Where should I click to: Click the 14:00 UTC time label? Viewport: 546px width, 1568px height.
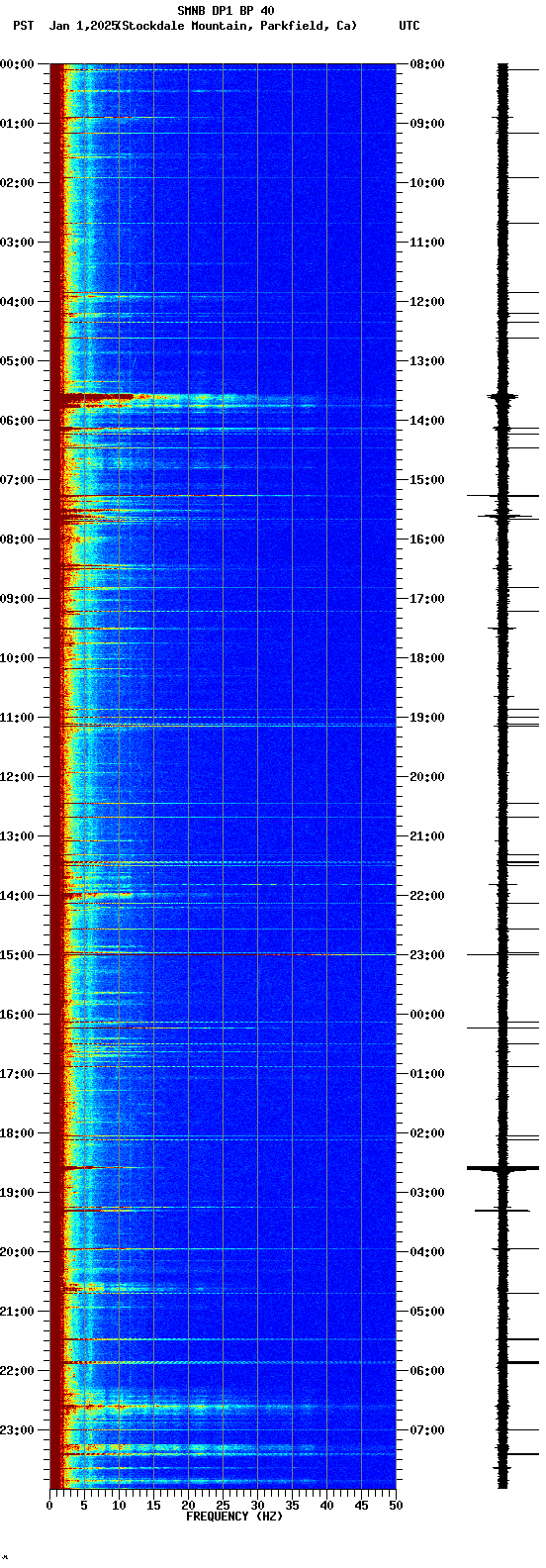(427, 421)
